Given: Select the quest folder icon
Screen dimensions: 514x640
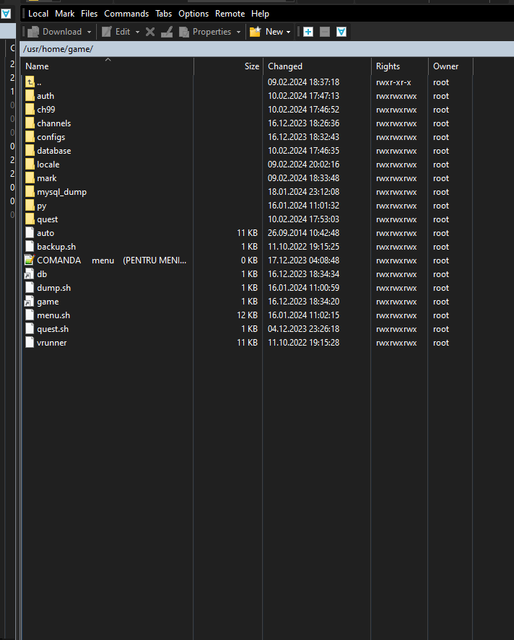Looking at the screenshot, I should 30,219.
